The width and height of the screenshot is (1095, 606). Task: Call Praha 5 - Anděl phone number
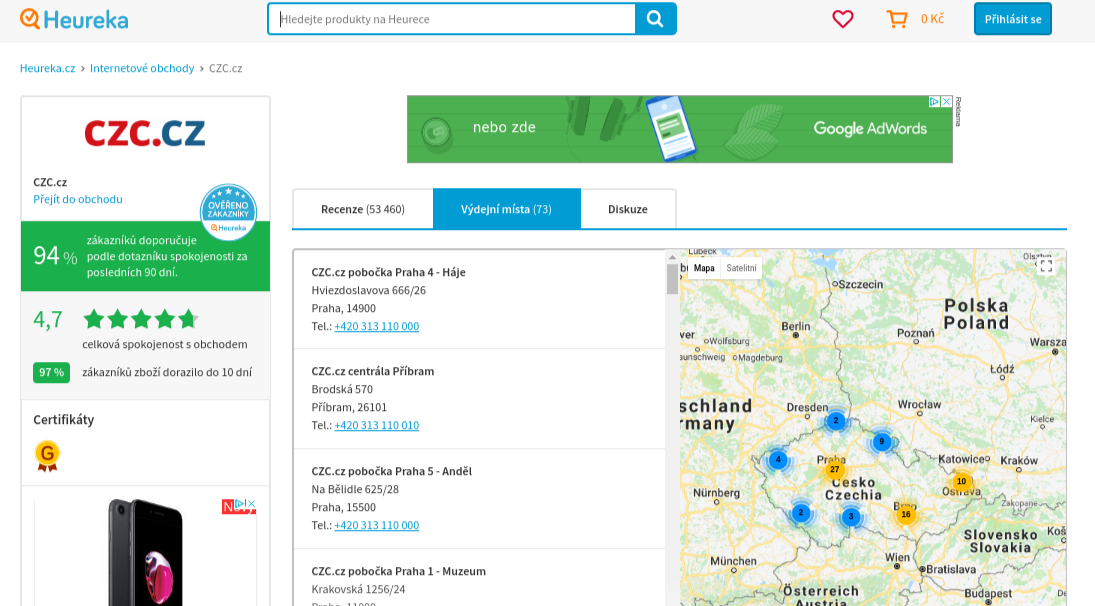pyautogui.click(x=376, y=525)
